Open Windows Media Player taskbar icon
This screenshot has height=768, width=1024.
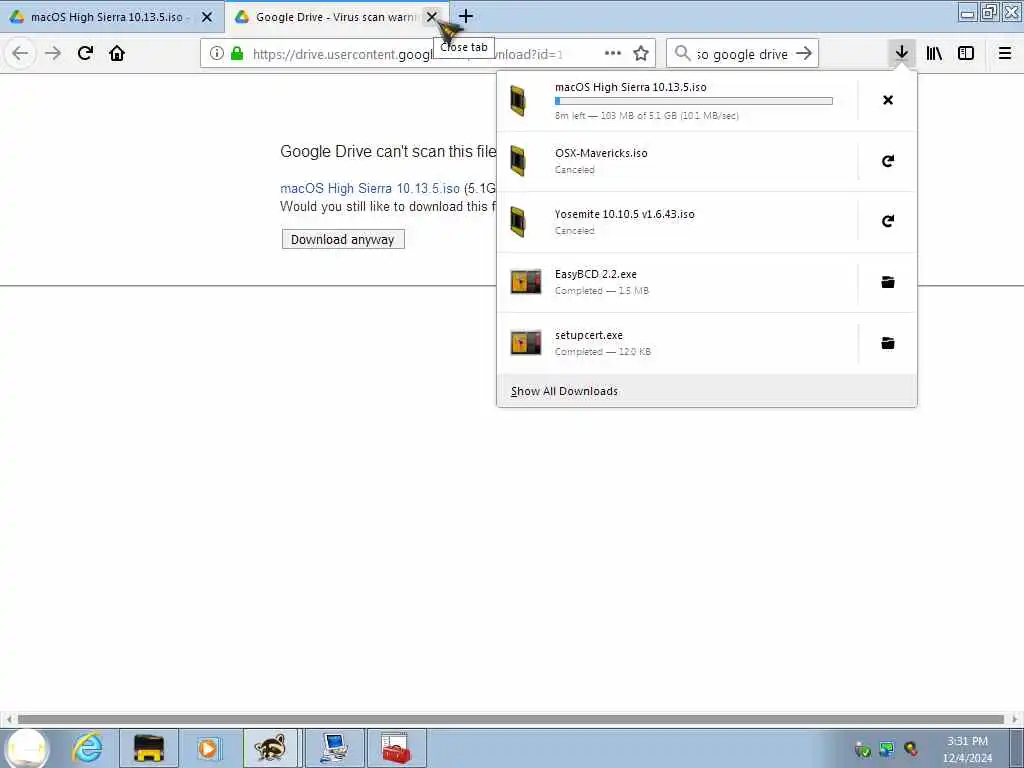coord(208,748)
